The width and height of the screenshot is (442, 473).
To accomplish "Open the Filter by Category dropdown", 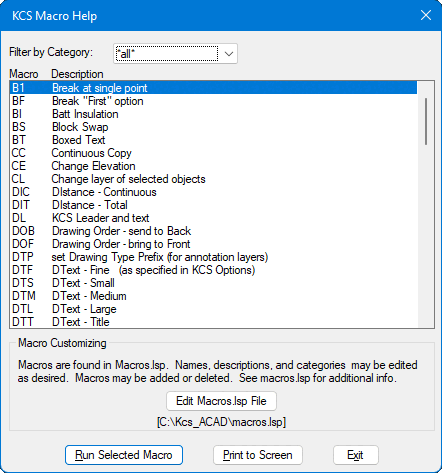I will (175, 54).
